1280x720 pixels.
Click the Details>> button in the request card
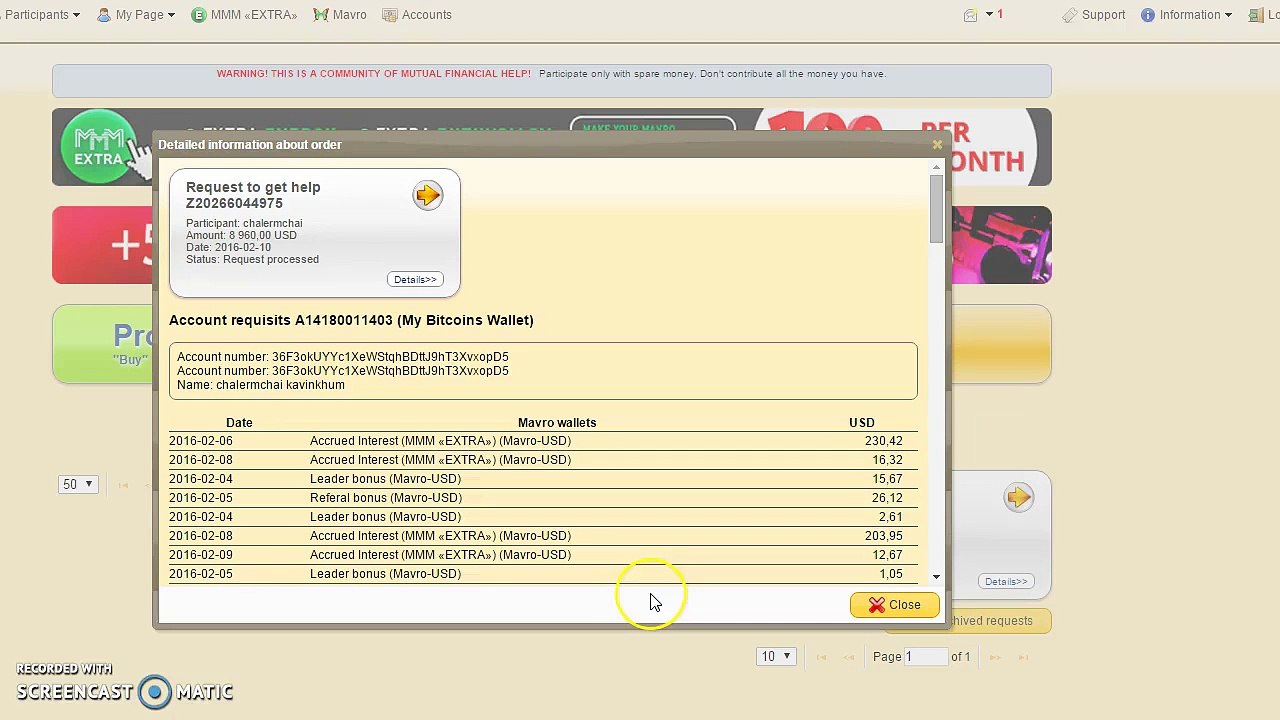[x=415, y=279]
